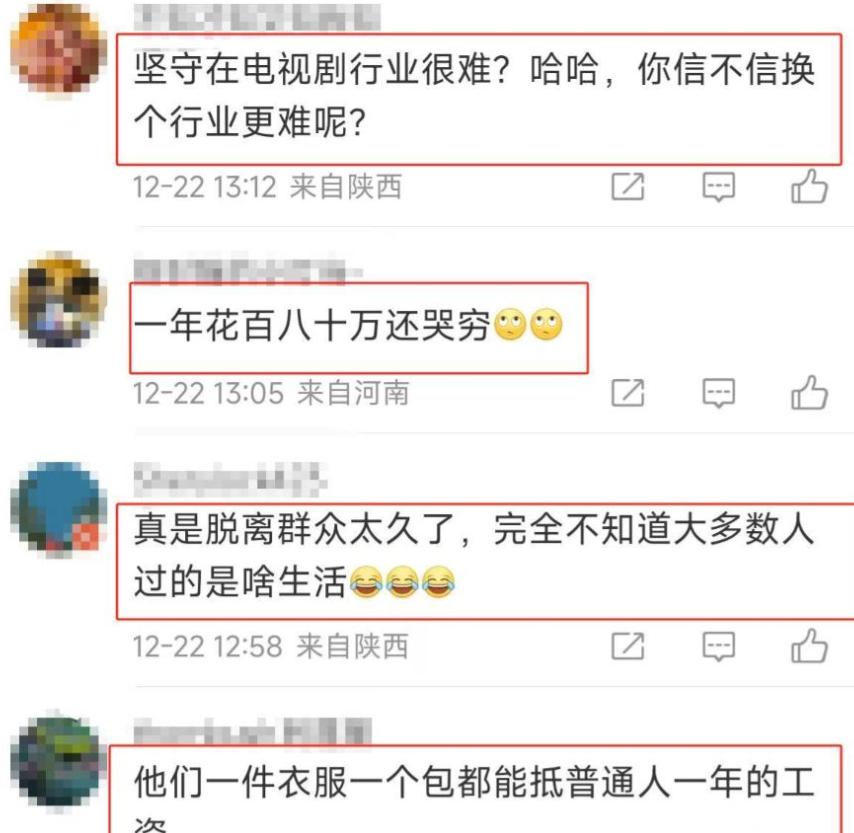This screenshot has width=854, height=833.
Task: Open the third commenter's blurred username
Action: [x=230, y=479]
